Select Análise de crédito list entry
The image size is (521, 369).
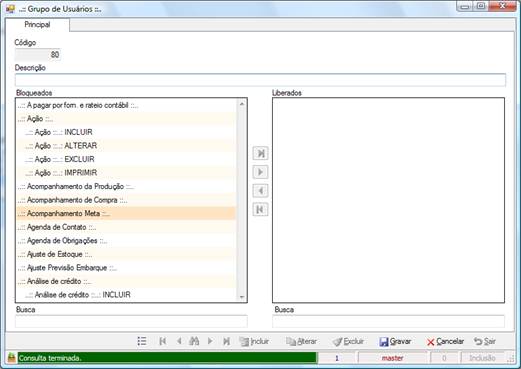click(126, 281)
